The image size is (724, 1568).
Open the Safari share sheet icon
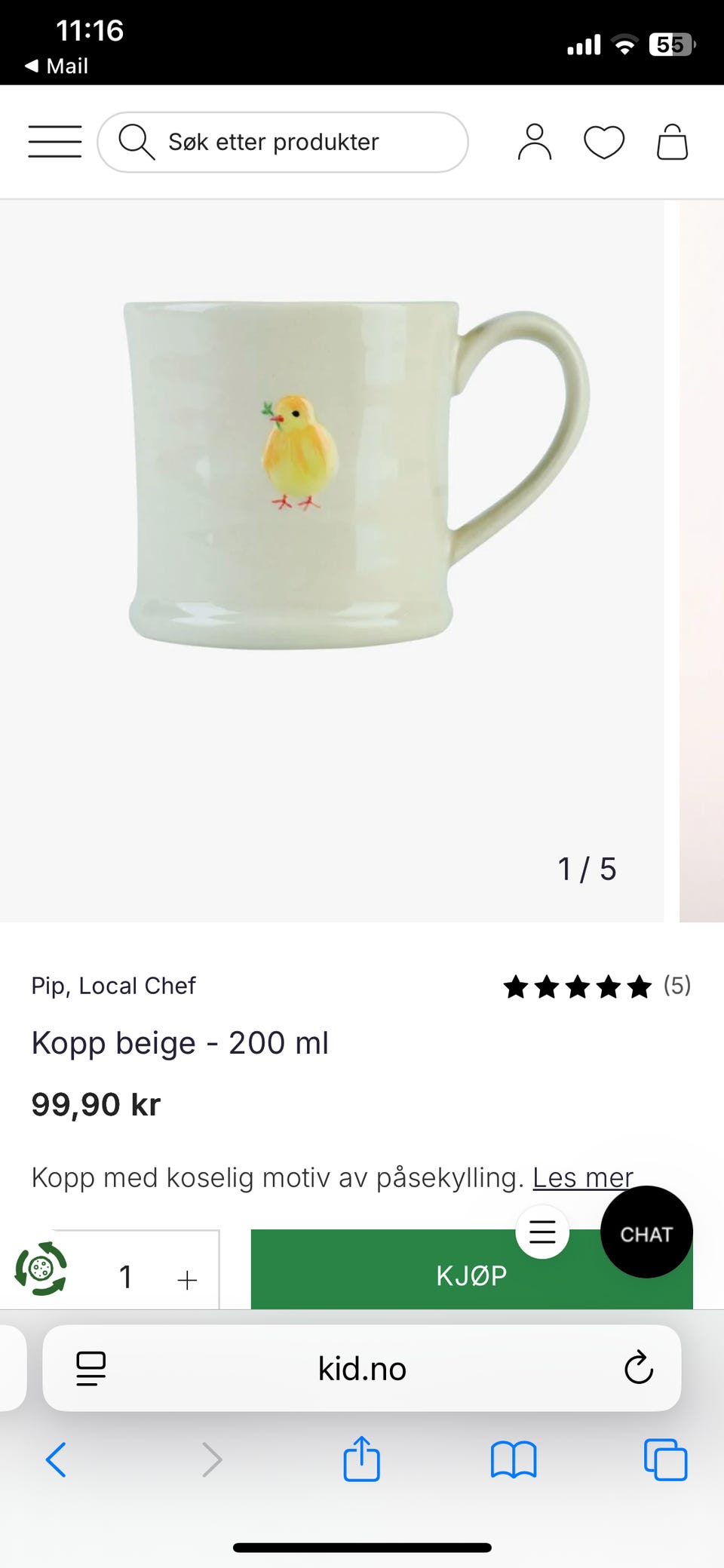point(361,1459)
